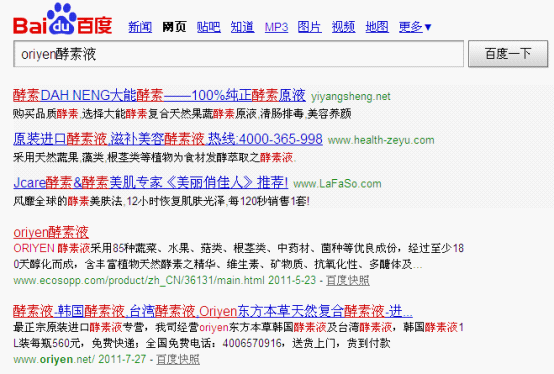
Task: Open the 视频 video tab
Action: point(343,27)
